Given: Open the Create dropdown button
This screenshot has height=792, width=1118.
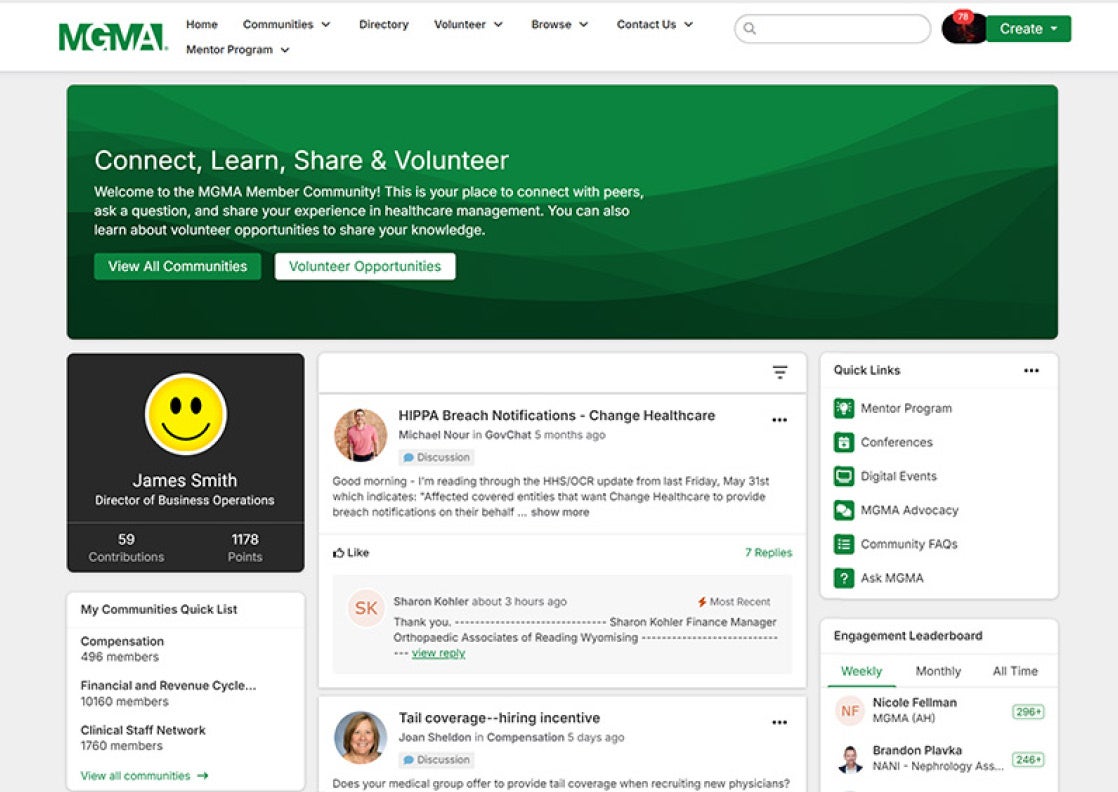Looking at the screenshot, I should click(1028, 29).
